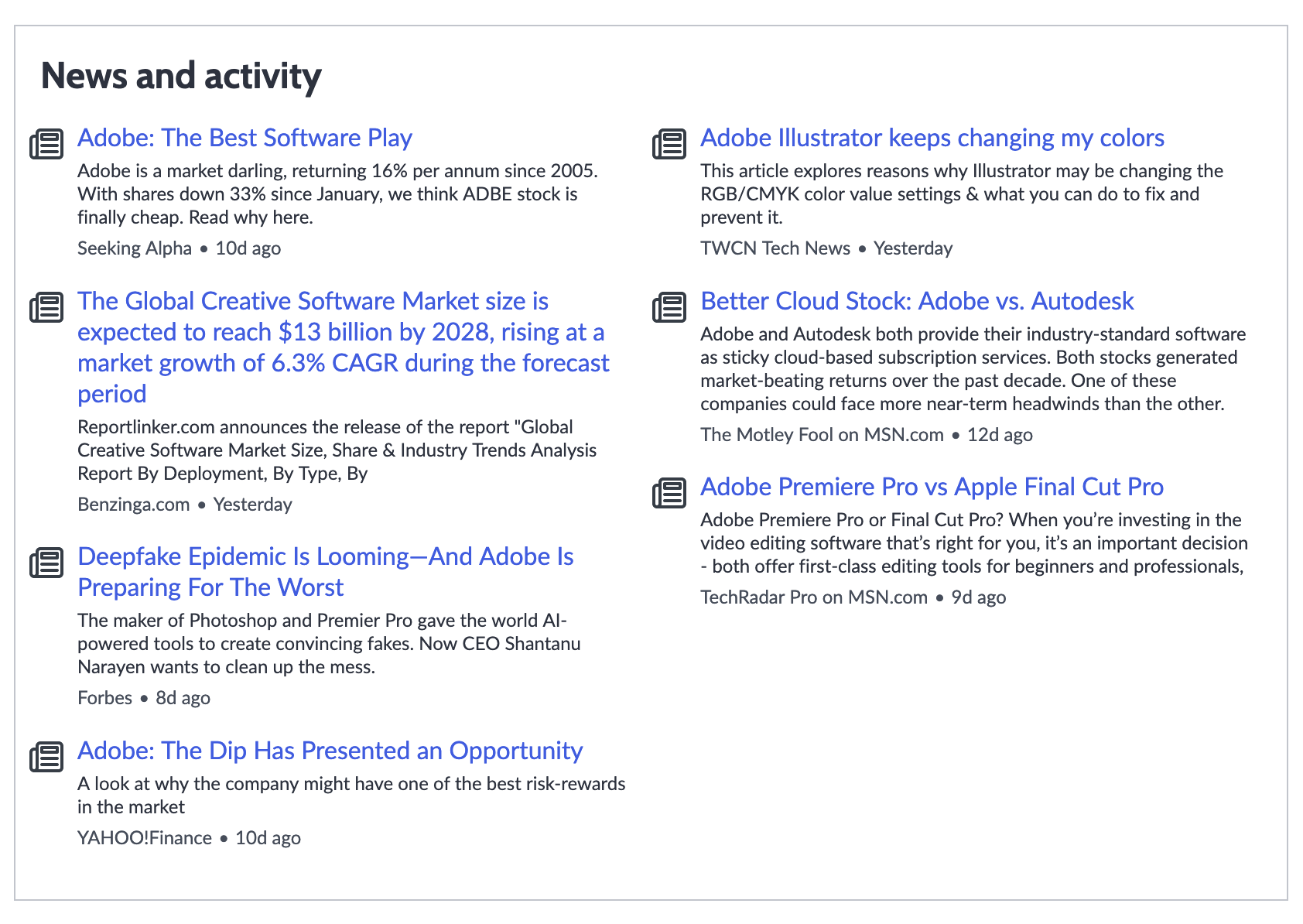1303x924 pixels.
Task: Click the '8d ago' timestamp under Forbes article
Action: point(183,698)
